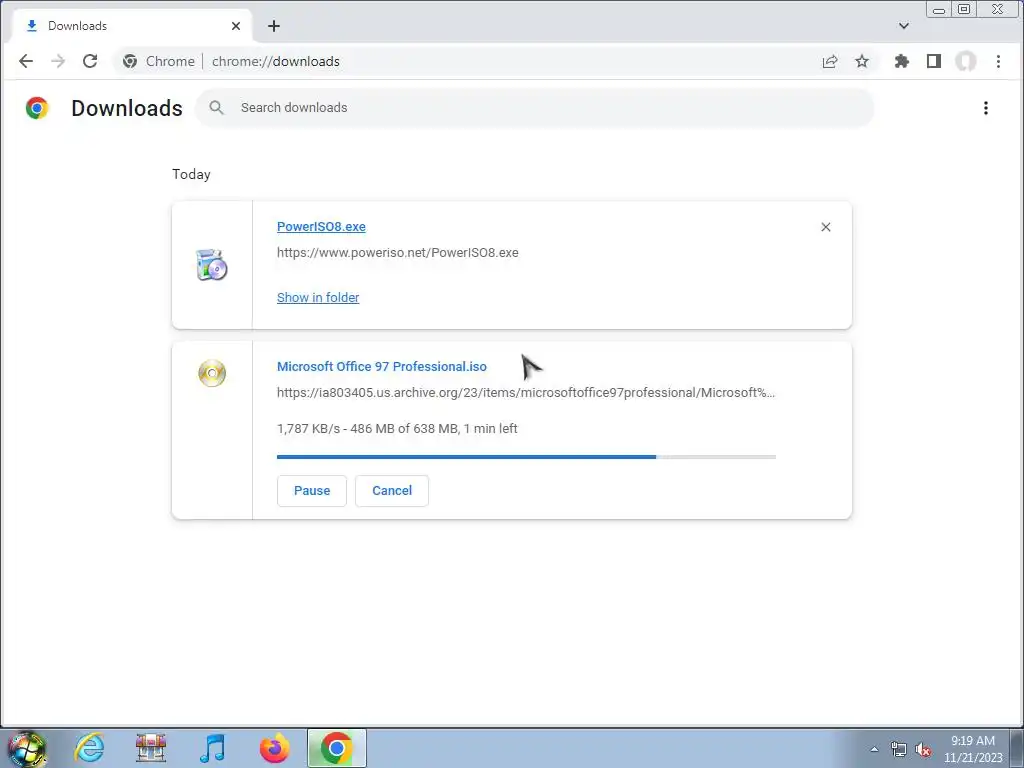The image size is (1024, 768).
Task: Open a new tab with plus button
Action: (x=274, y=26)
